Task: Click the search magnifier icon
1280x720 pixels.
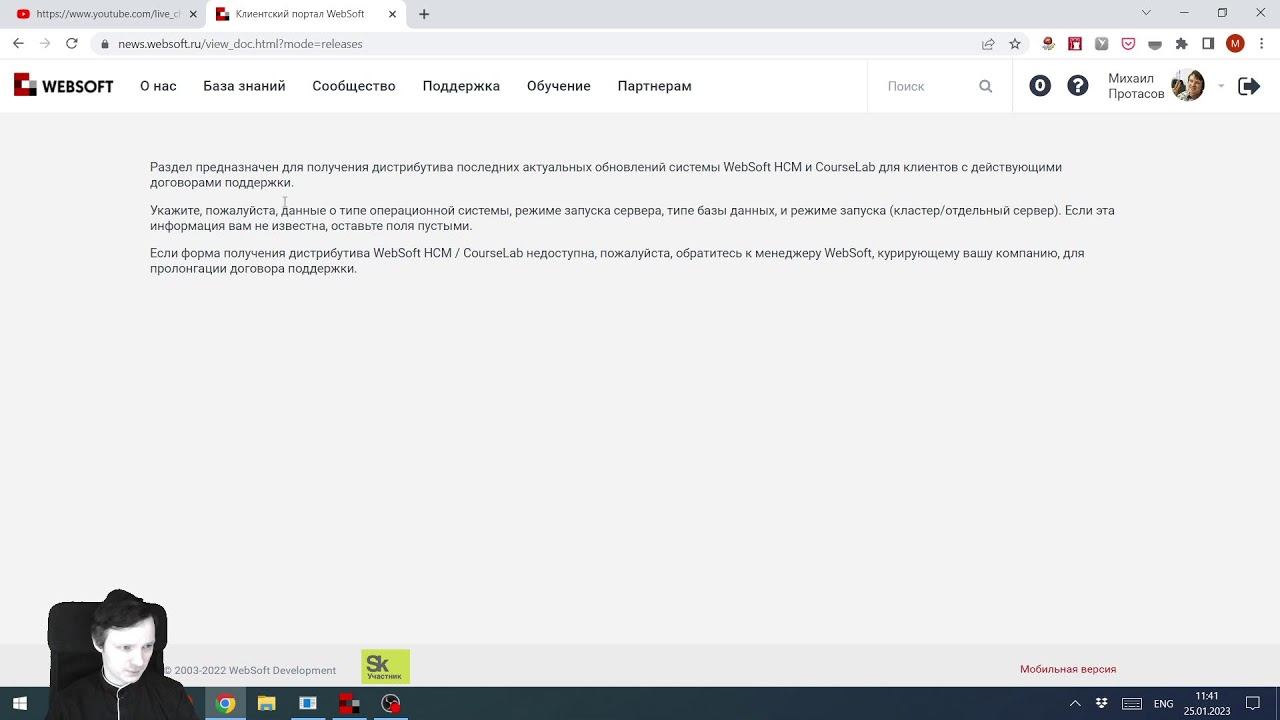Action: 986,86
